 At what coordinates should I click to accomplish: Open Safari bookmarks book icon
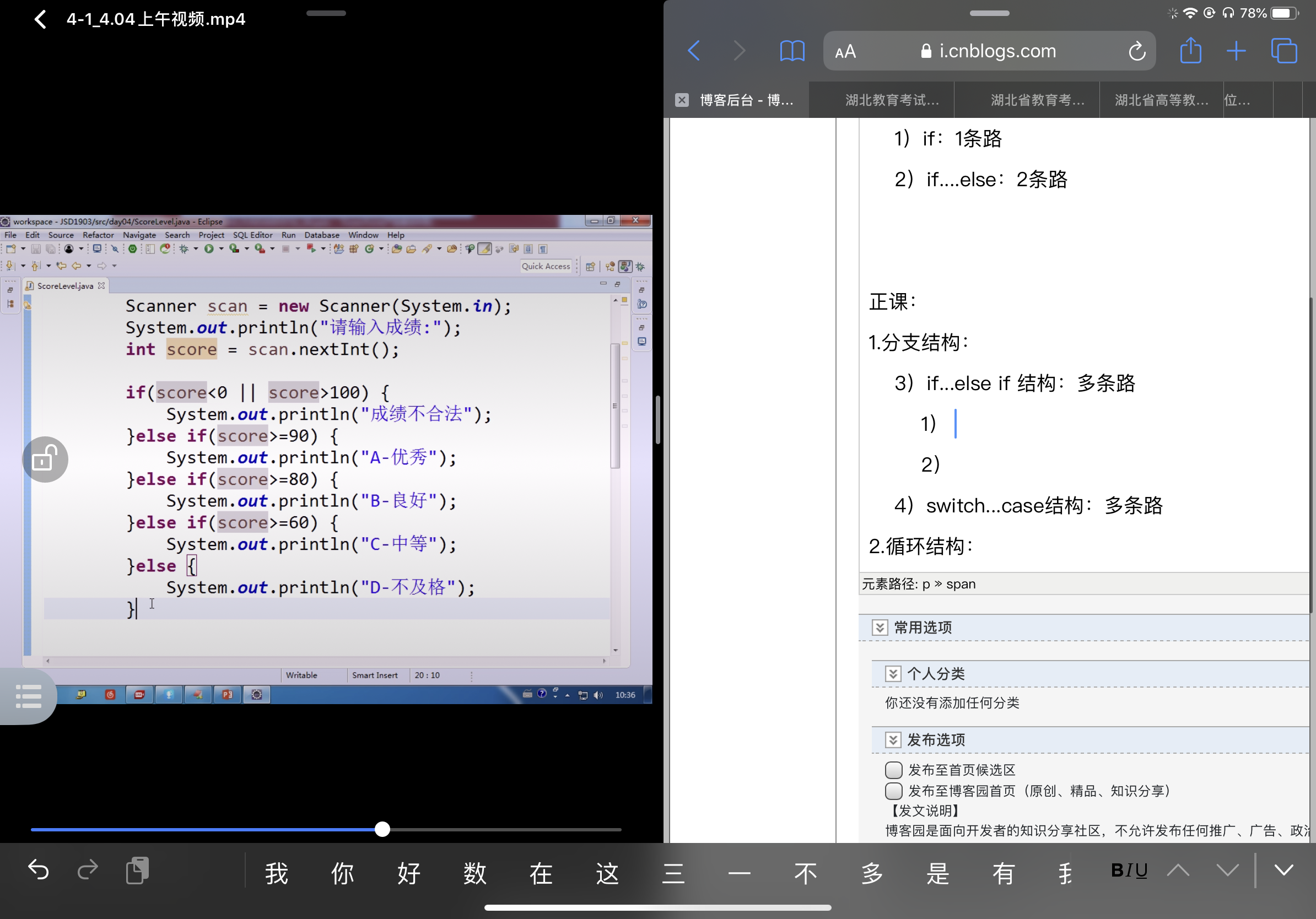(791, 51)
